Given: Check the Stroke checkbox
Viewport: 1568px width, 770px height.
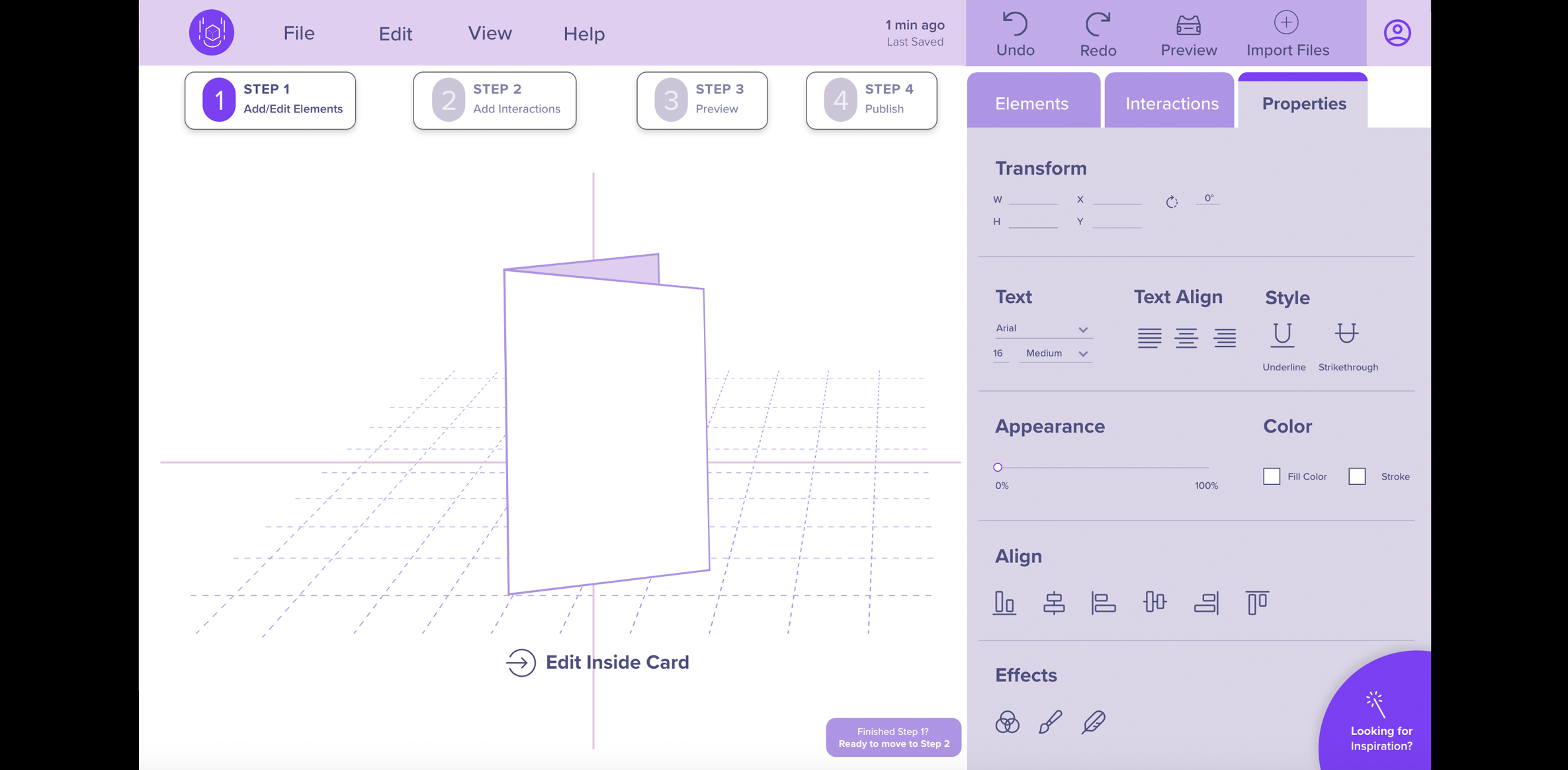Looking at the screenshot, I should click(x=1357, y=476).
